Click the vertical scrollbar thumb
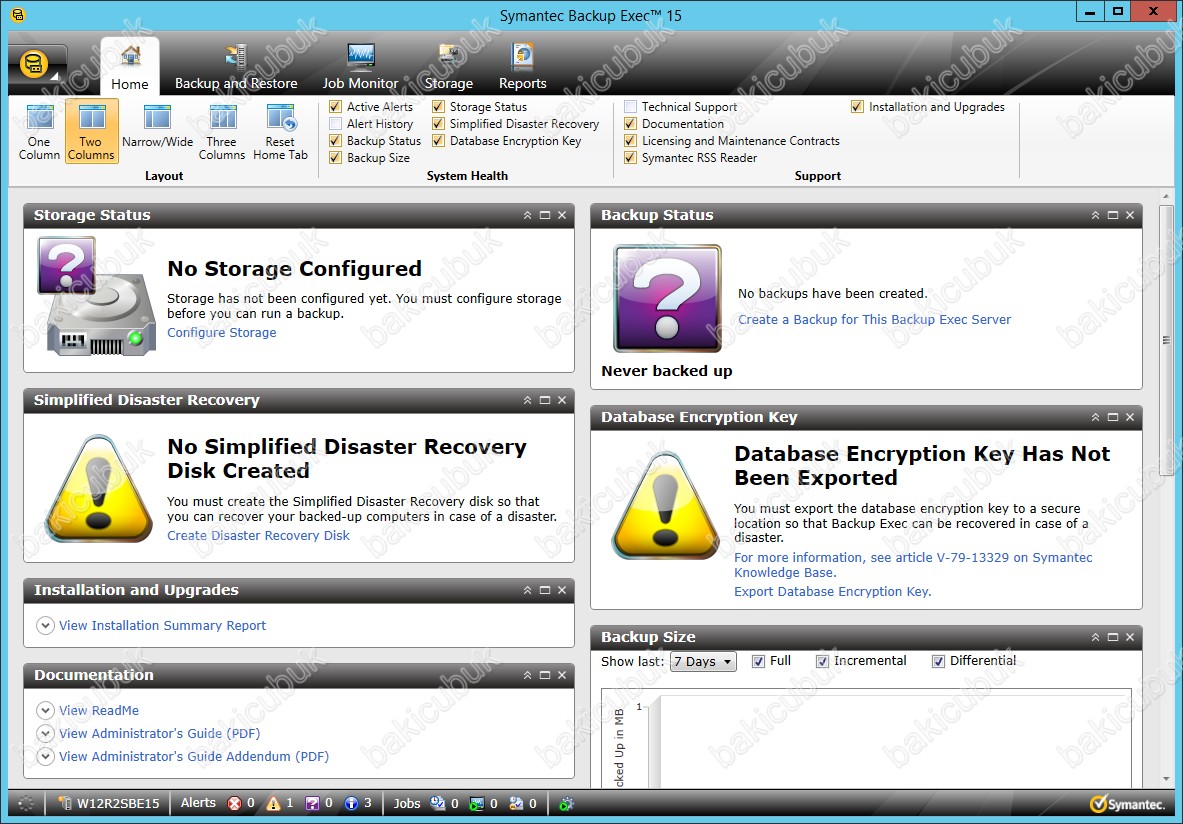This screenshot has height=824, width=1183. click(x=1166, y=340)
